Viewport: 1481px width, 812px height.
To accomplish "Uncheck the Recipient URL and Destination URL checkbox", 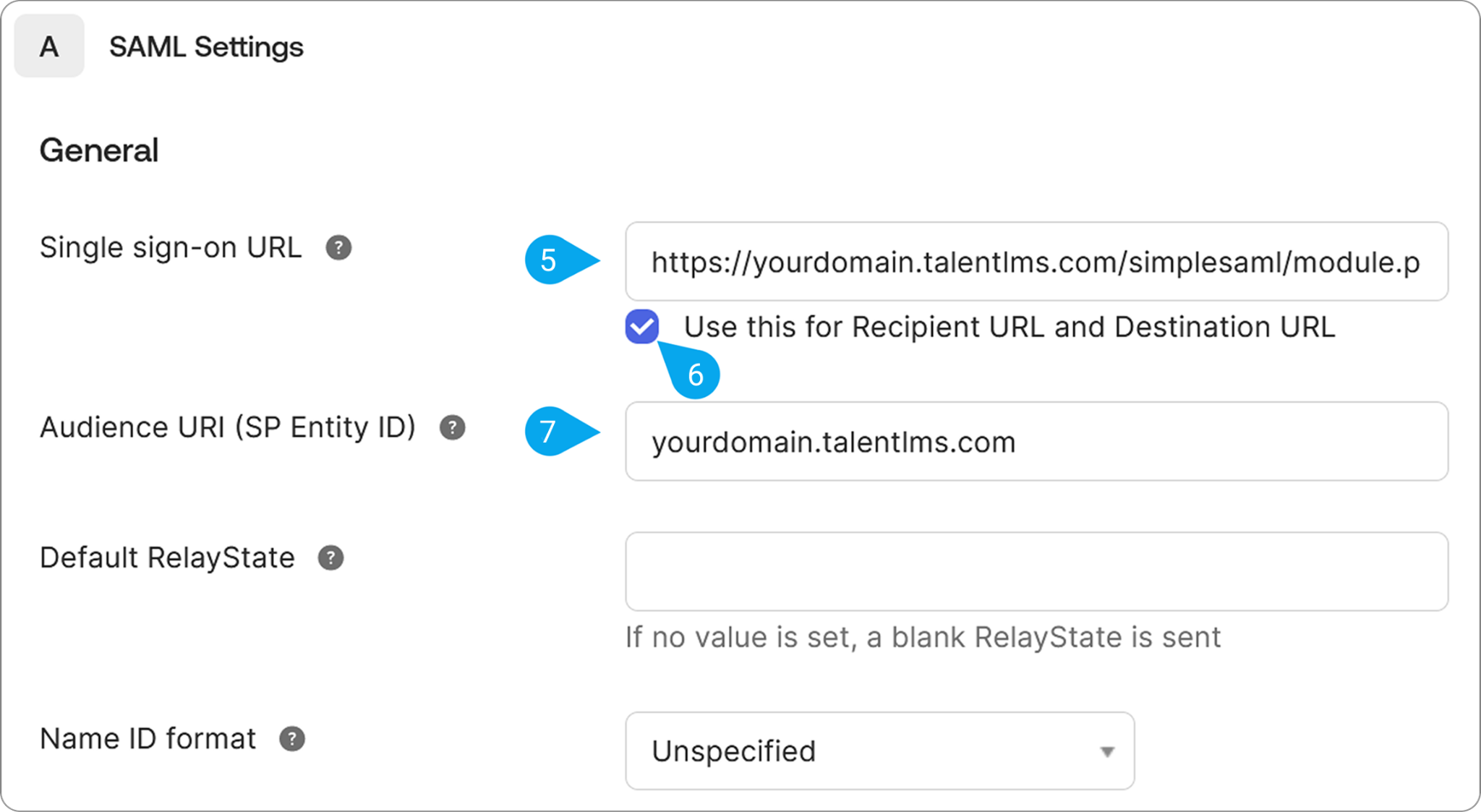I will coord(642,327).
